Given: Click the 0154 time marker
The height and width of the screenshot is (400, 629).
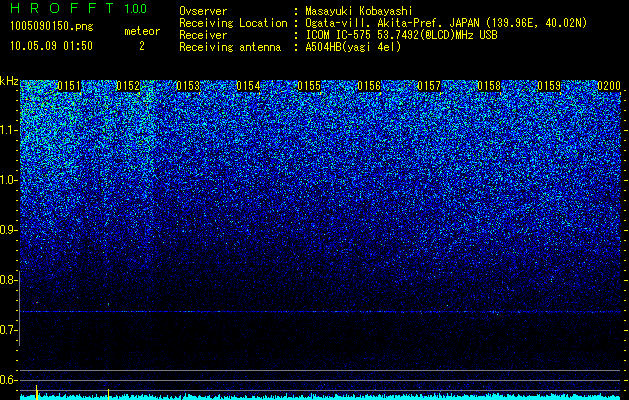Looking at the screenshot, I should [x=248, y=86].
